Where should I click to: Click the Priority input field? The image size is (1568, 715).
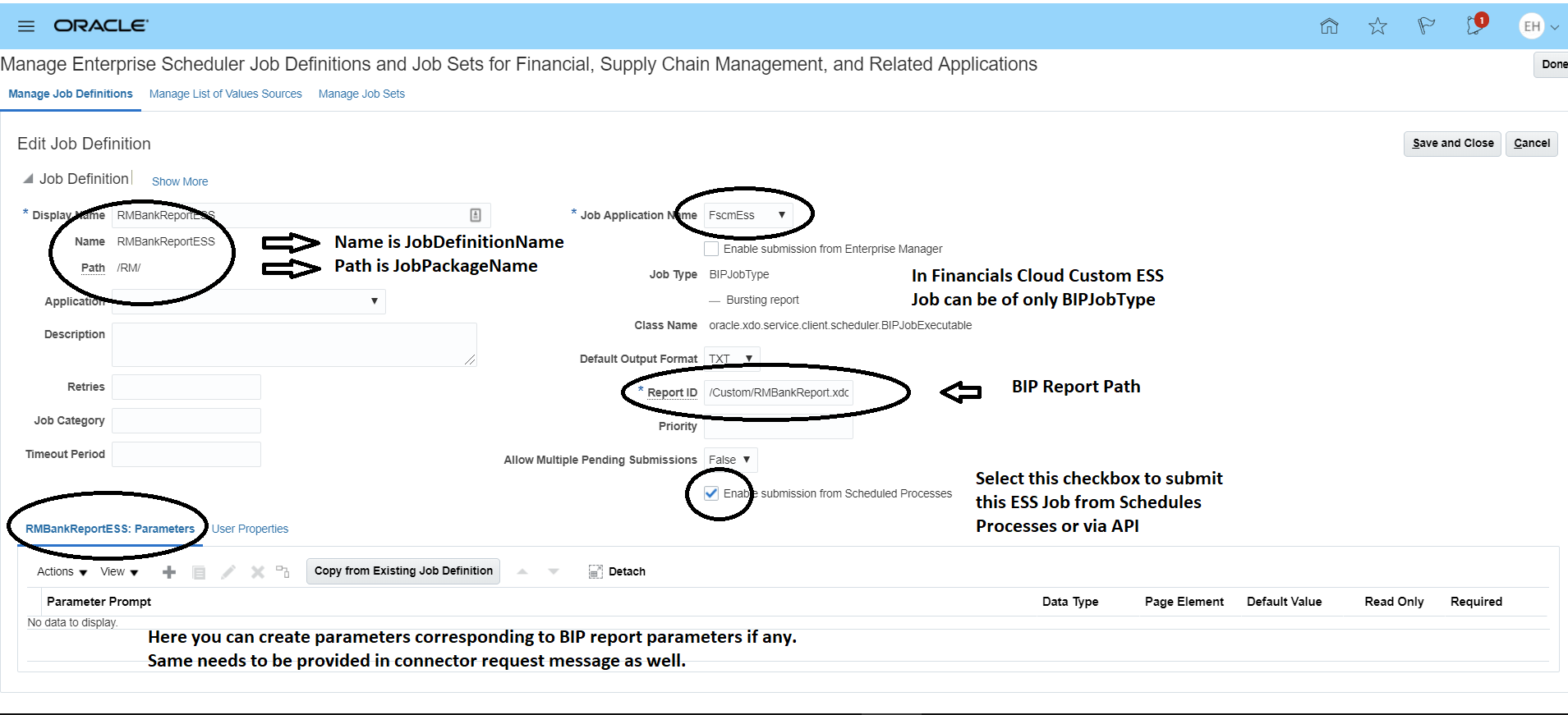(779, 426)
